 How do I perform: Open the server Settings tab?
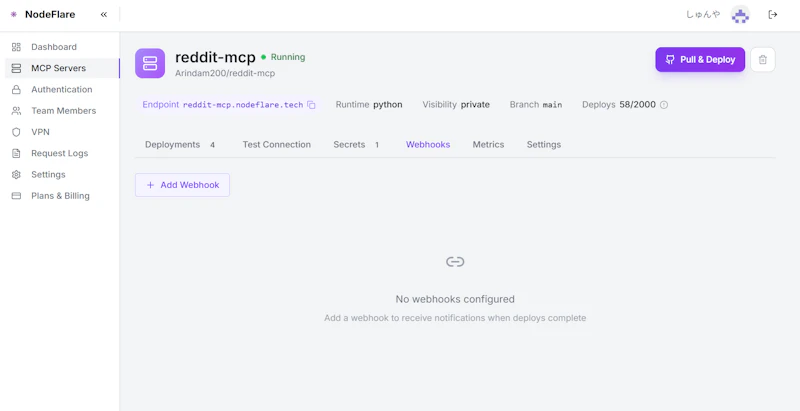(x=544, y=145)
